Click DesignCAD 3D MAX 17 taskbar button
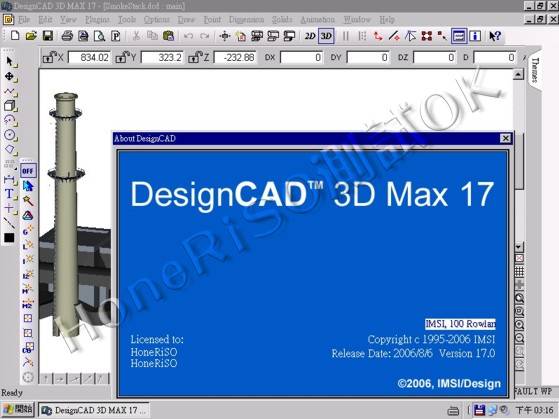 94,410
